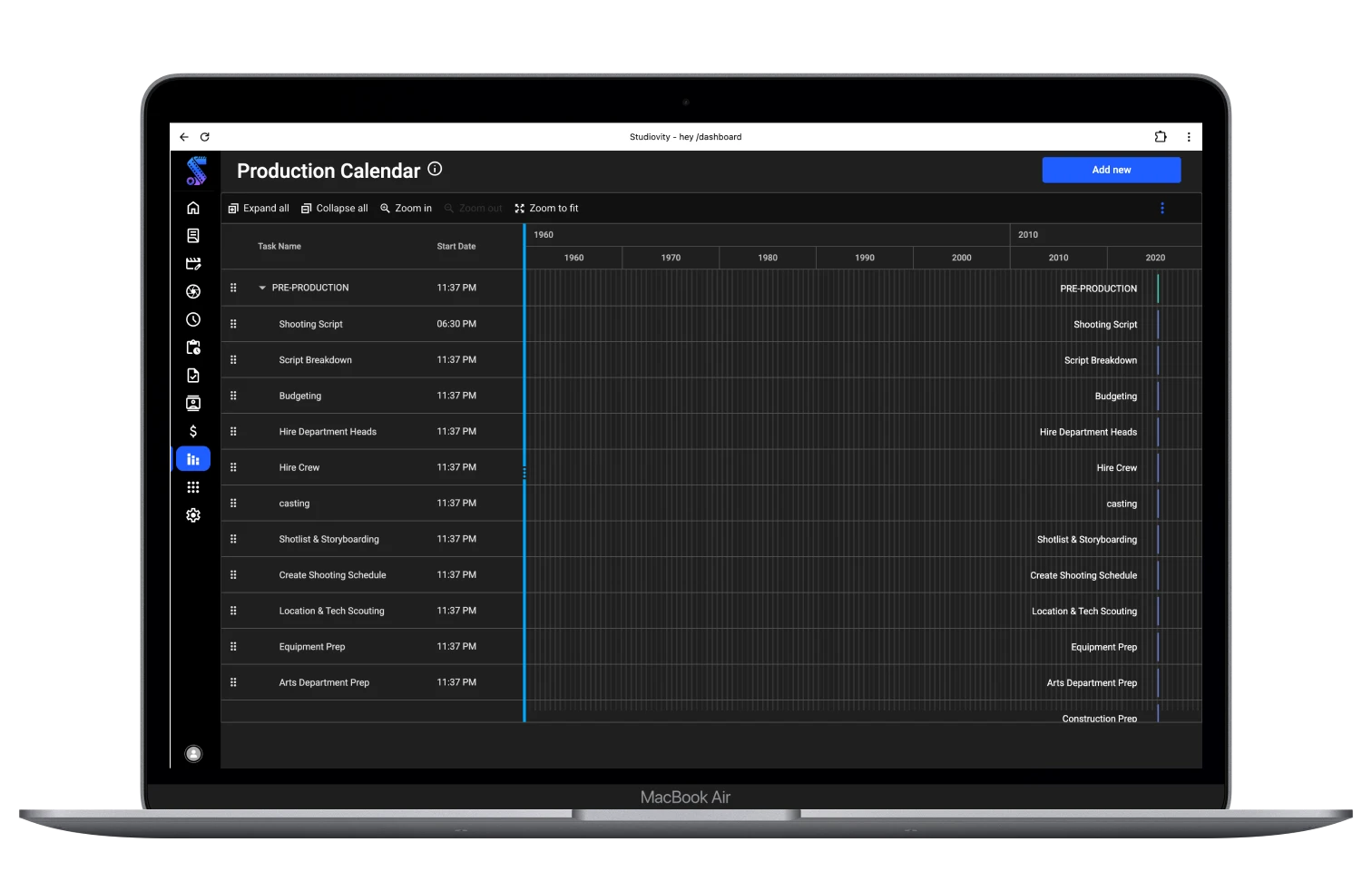Click the 1990 decade header in timeline
This screenshot has height=891, width=1372.
coord(865,258)
